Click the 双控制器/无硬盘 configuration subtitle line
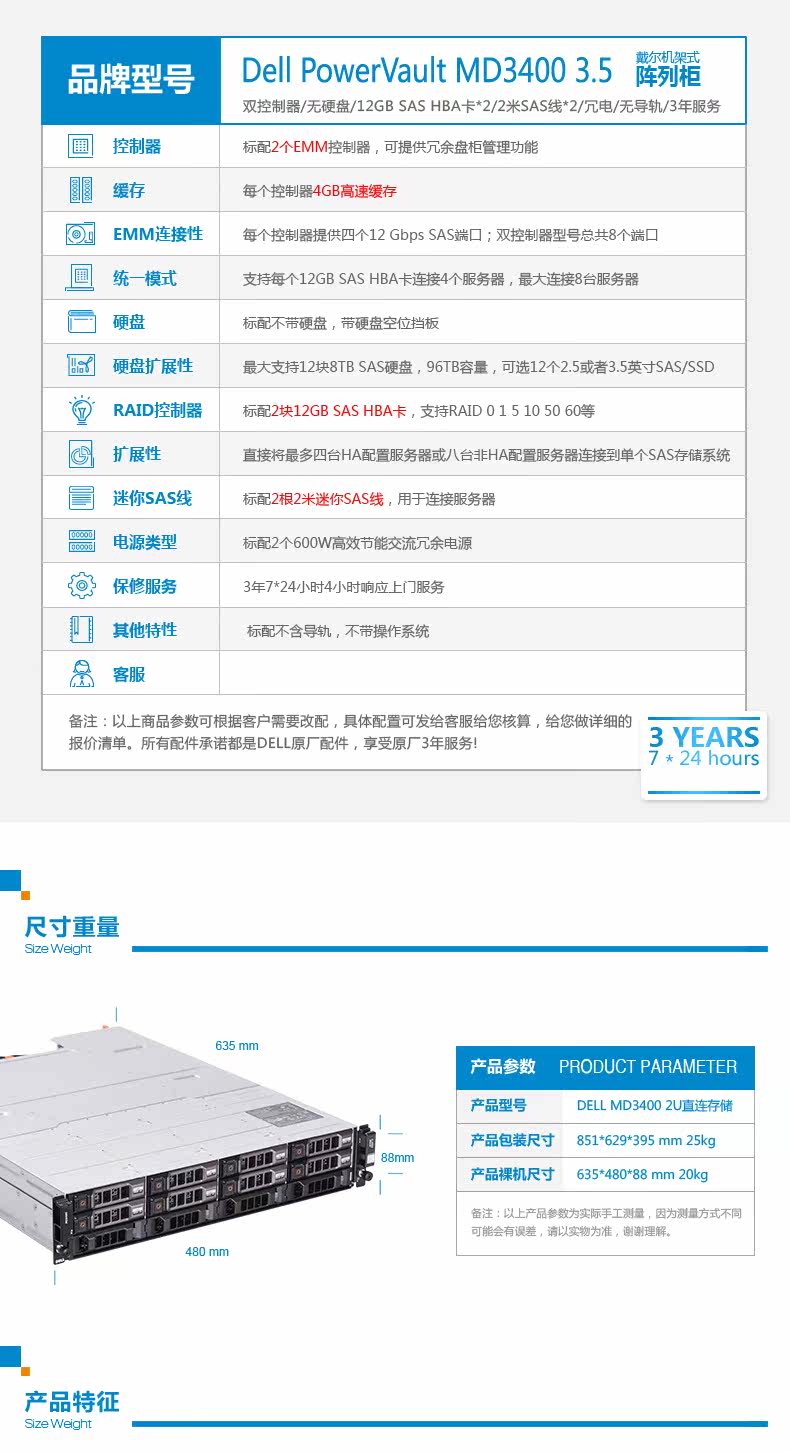The width and height of the screenshot is (790, 1452). [481, 106]
